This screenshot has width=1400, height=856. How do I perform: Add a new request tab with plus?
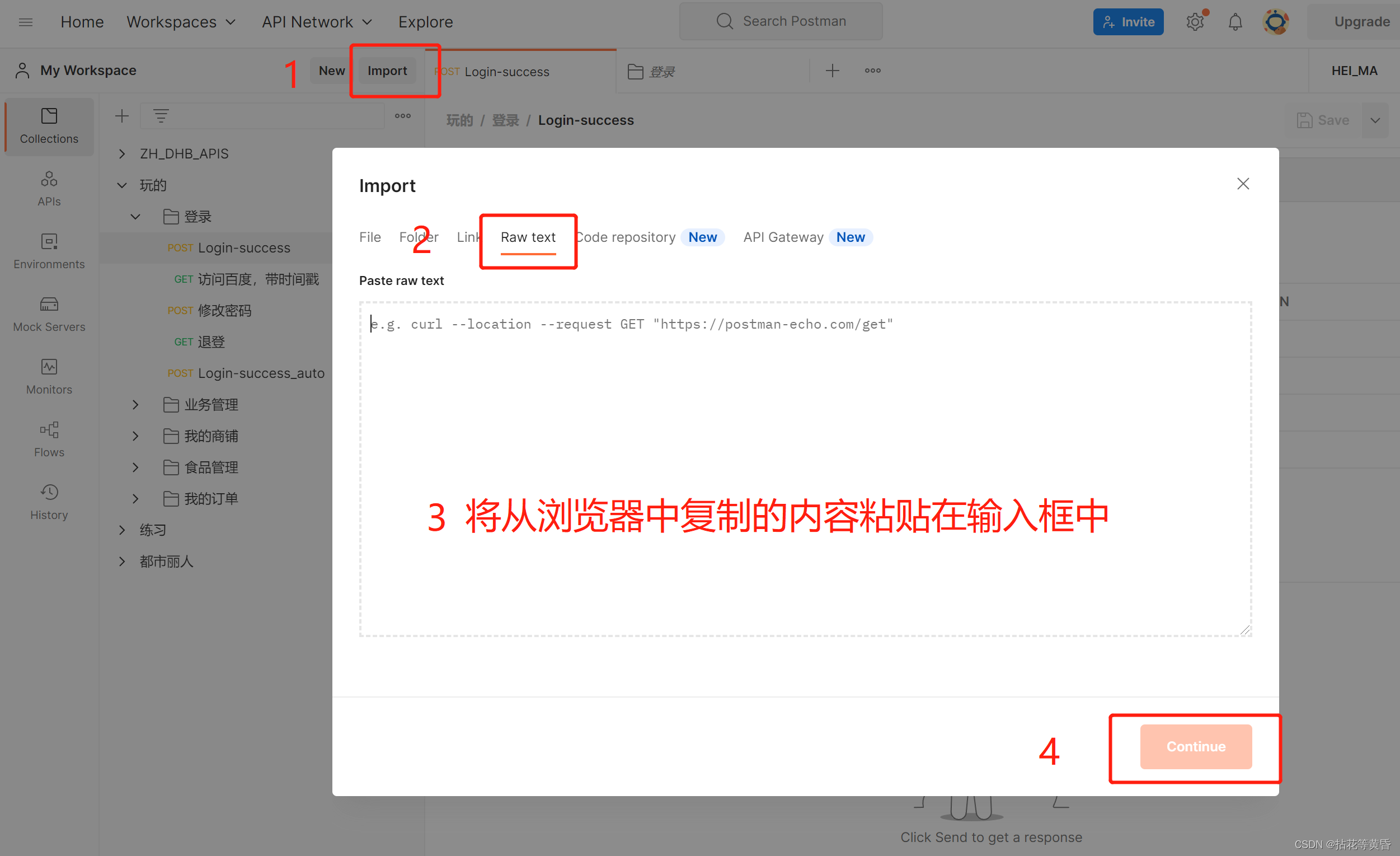click(x=833, y=71)
